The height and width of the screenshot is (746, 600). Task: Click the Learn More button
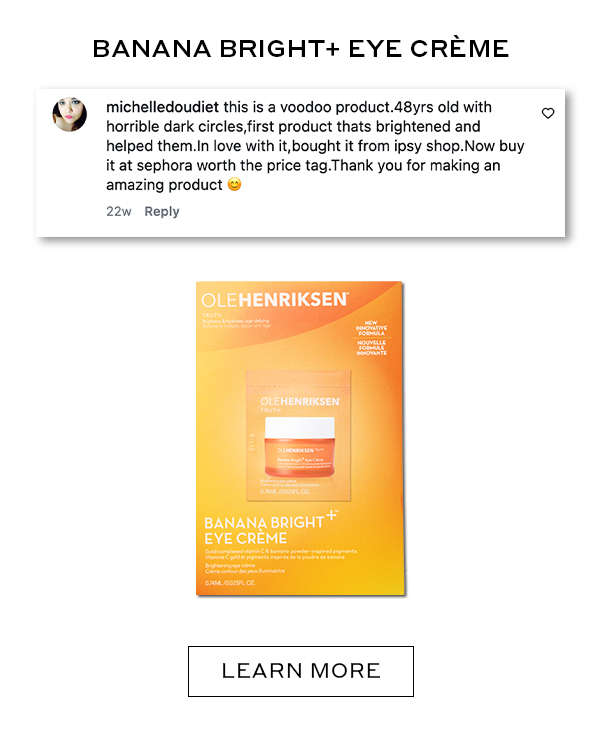(x=301, y=671)
